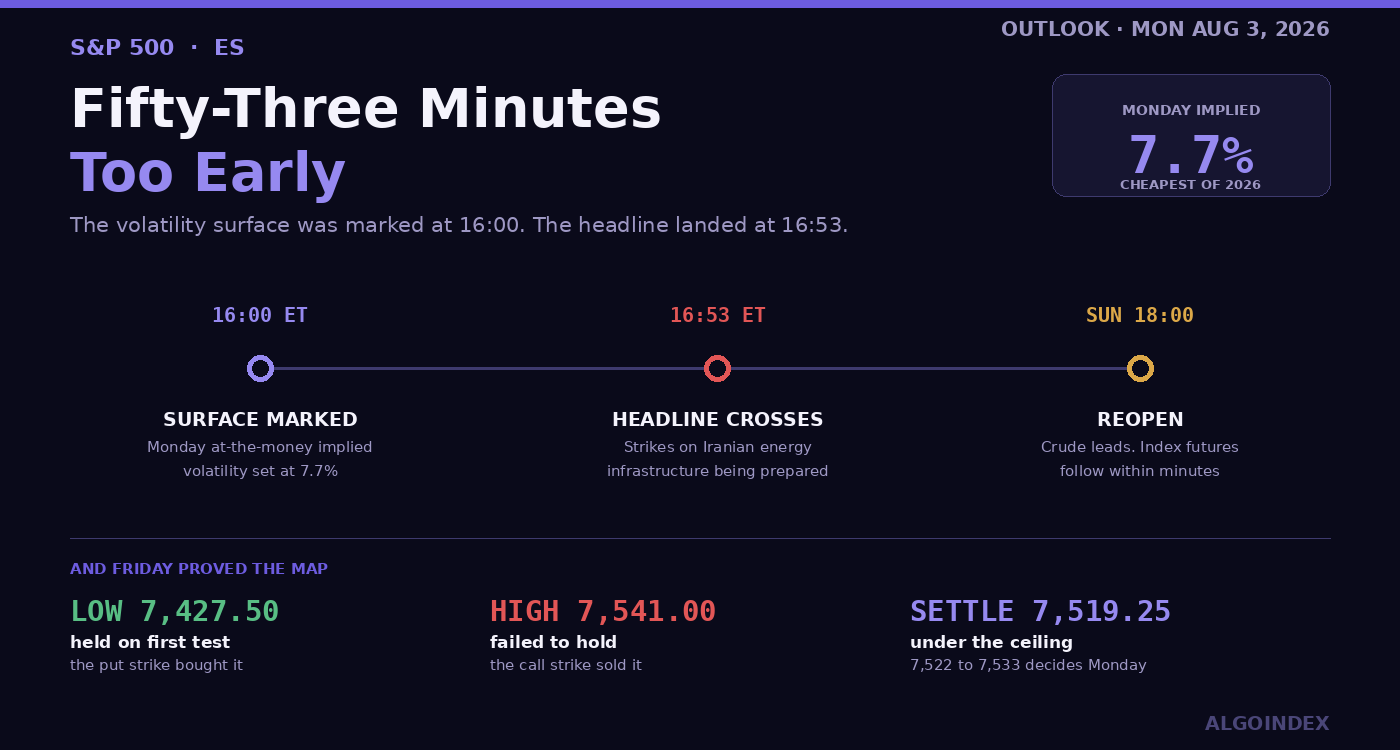1400x750 pixels.
Task: Click the LOW 7,427.50 figure
Action: [174, 611]
